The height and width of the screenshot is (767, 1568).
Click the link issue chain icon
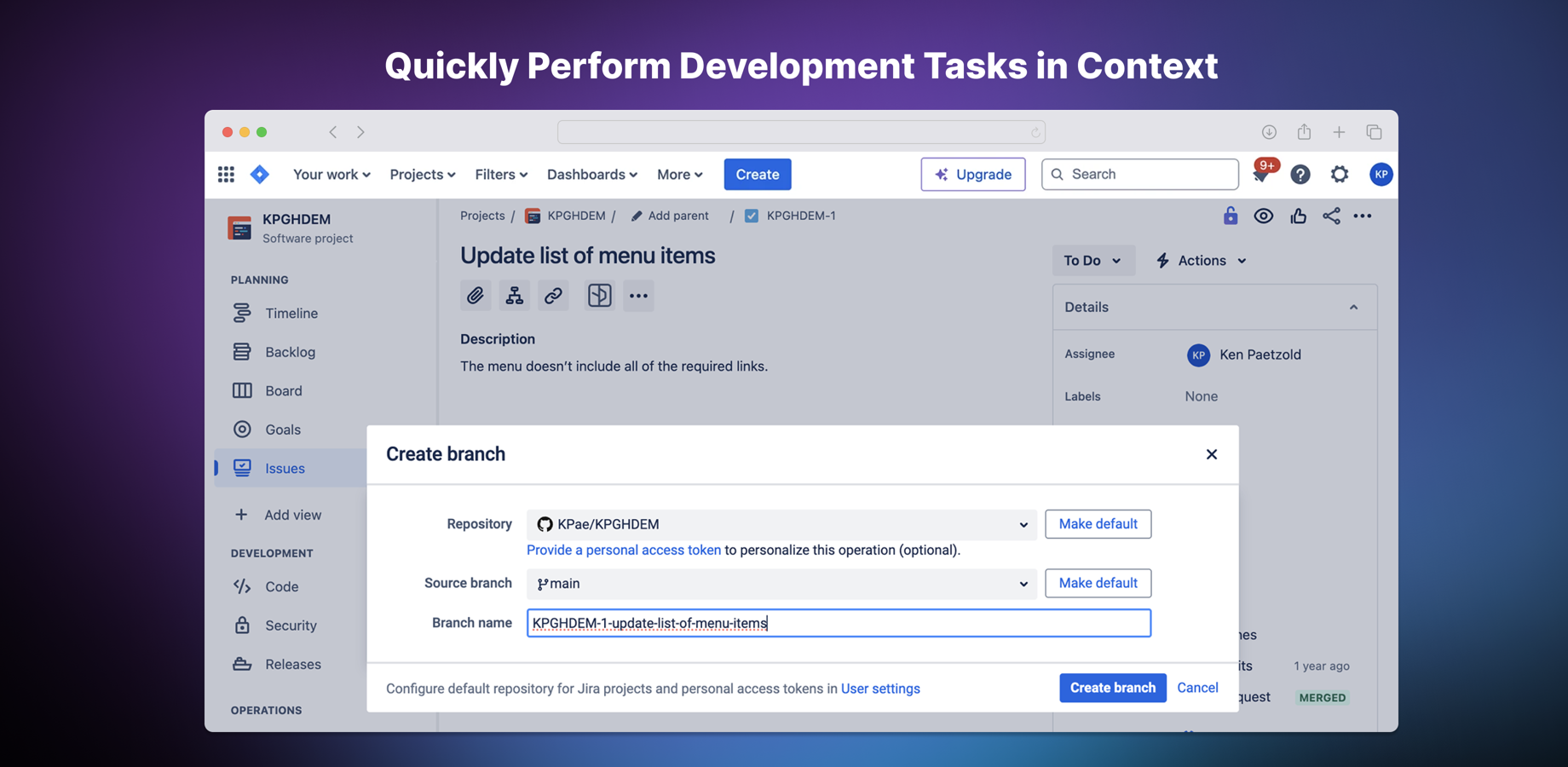pyautogui.click(x=553, y=296)
